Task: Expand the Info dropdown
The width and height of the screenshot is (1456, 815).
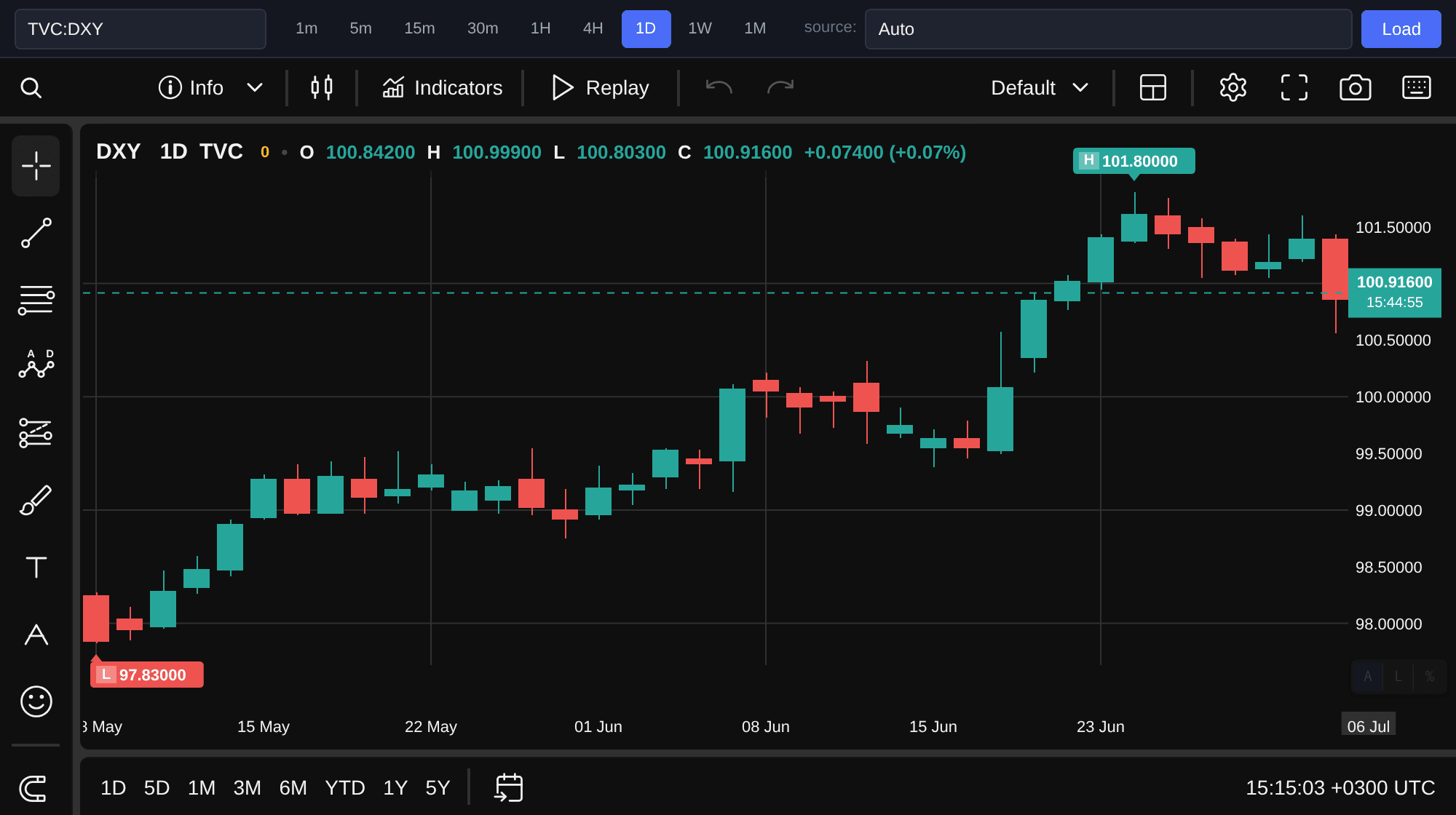Action: pos(254,88)
